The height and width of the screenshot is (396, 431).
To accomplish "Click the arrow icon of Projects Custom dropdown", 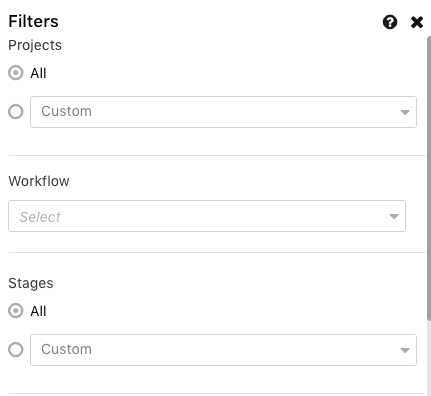I will pyautogui.click(x=405, y=112).
